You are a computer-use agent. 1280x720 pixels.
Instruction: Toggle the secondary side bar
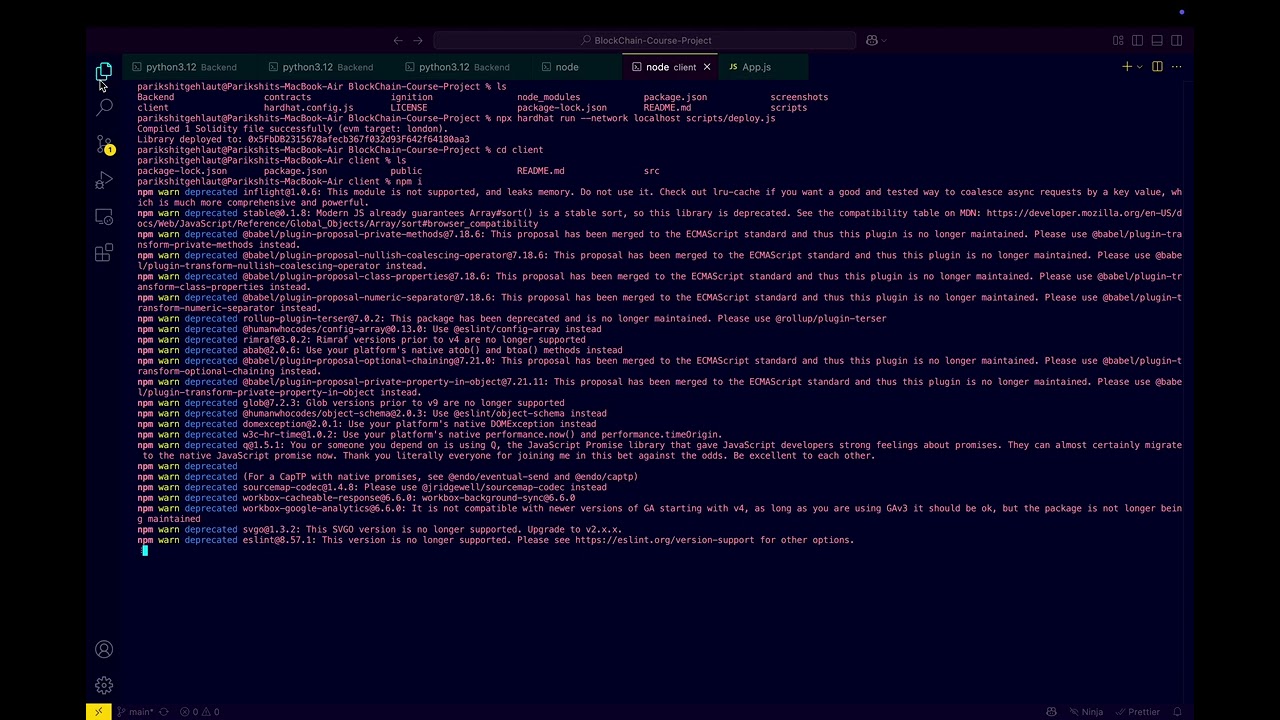tap(1177, 41)
